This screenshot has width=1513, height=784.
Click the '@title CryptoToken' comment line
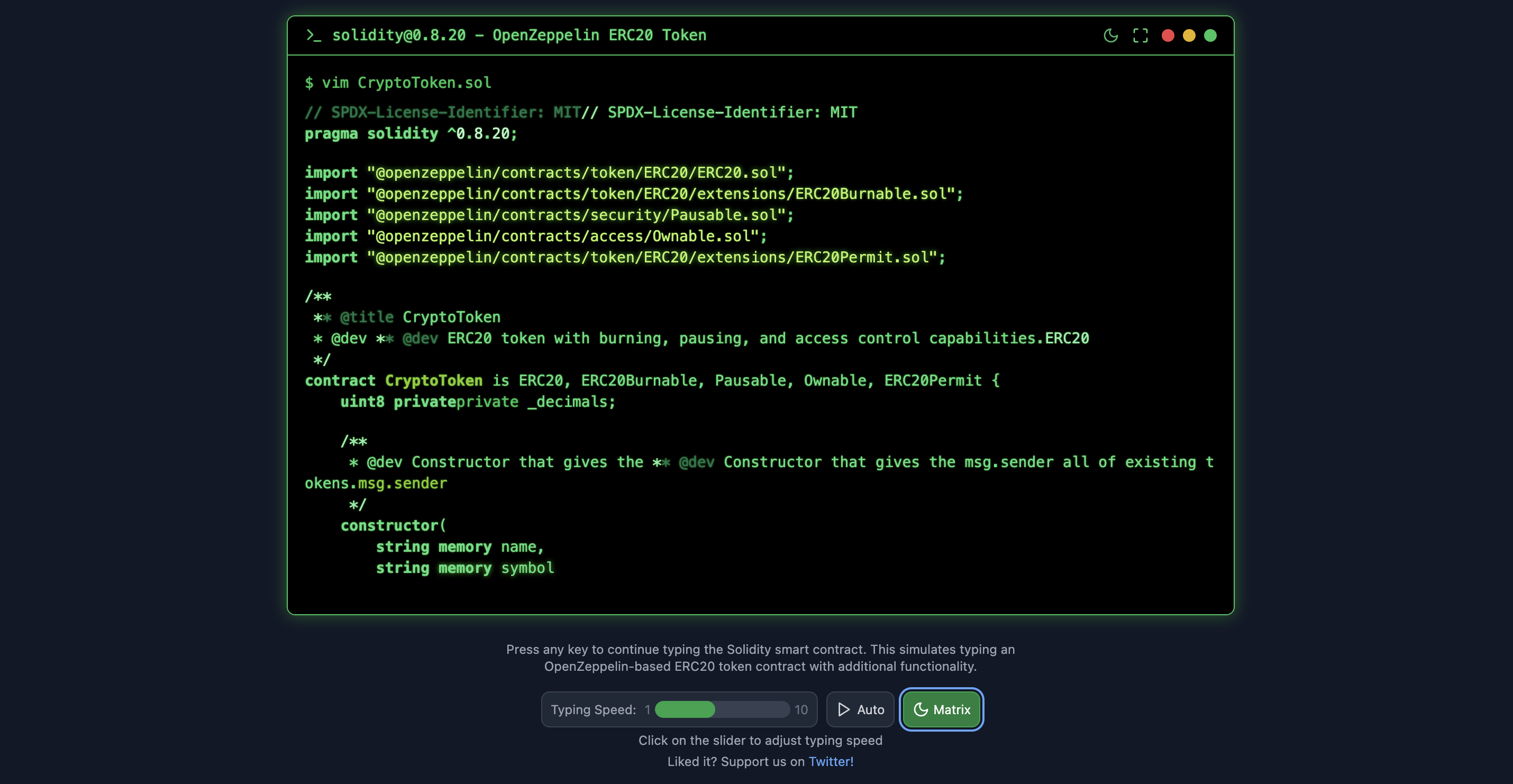pyautogui.click(x=407, y=317)
